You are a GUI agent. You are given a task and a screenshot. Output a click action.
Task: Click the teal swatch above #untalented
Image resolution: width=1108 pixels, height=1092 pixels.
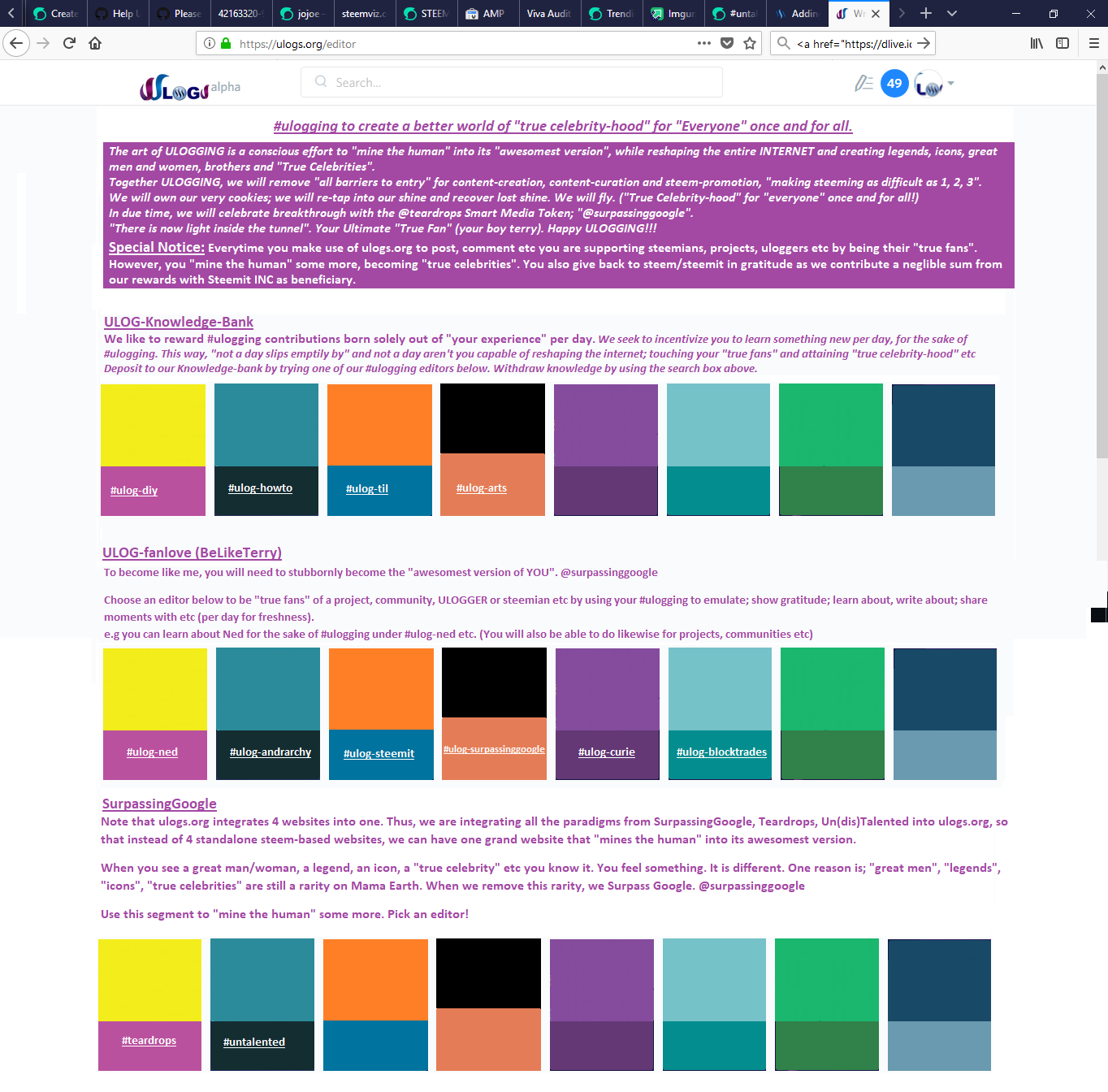click(262, 980)
